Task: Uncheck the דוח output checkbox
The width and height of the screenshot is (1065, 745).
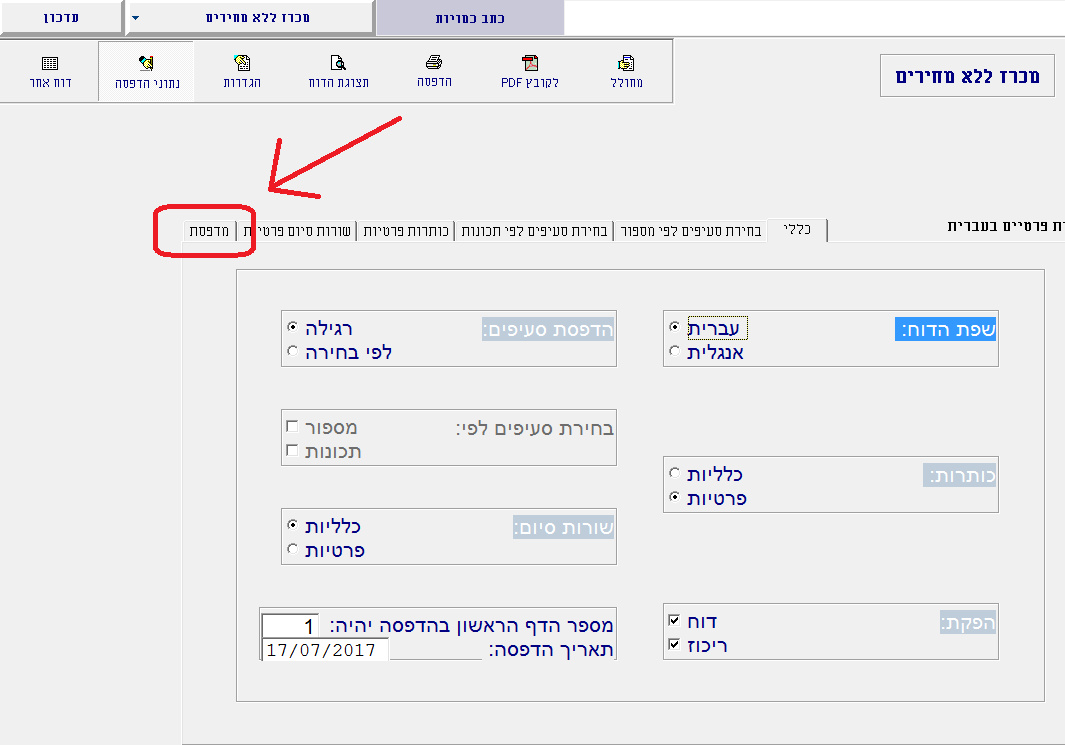Action: point(675,621)
